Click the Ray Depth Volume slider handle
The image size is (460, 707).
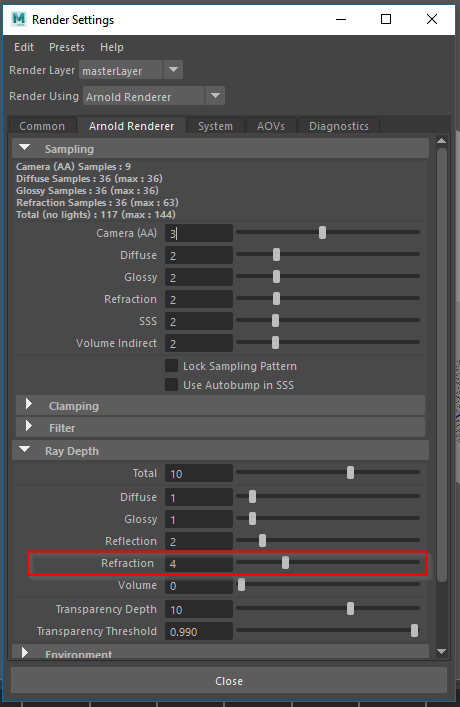coord(242,584)
